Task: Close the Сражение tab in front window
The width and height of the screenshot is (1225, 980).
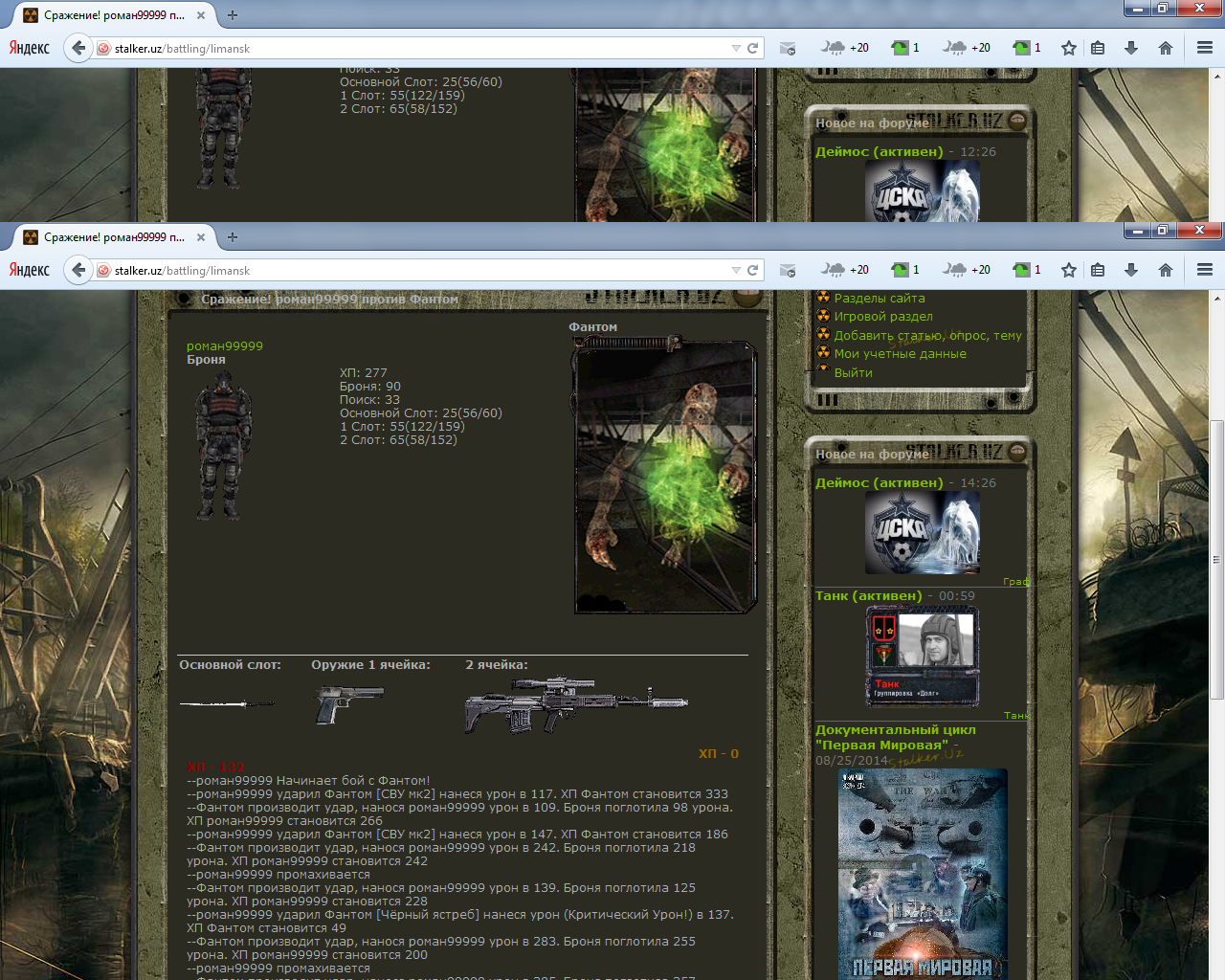Action: tap(201, 237)
